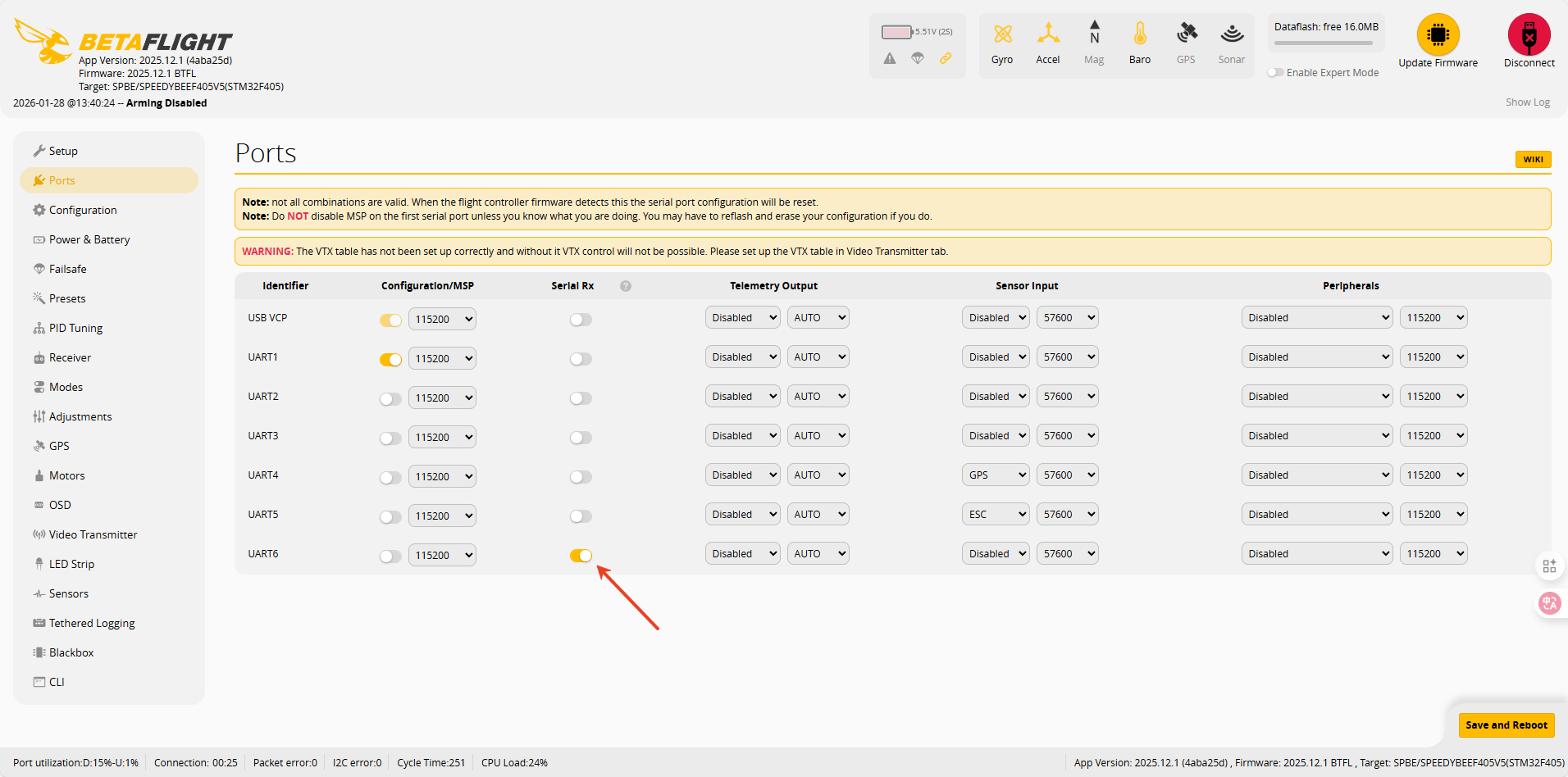This screenshot has height=777, width=1568.
Task: Open the WIKI link
Action: (1533, 160)
